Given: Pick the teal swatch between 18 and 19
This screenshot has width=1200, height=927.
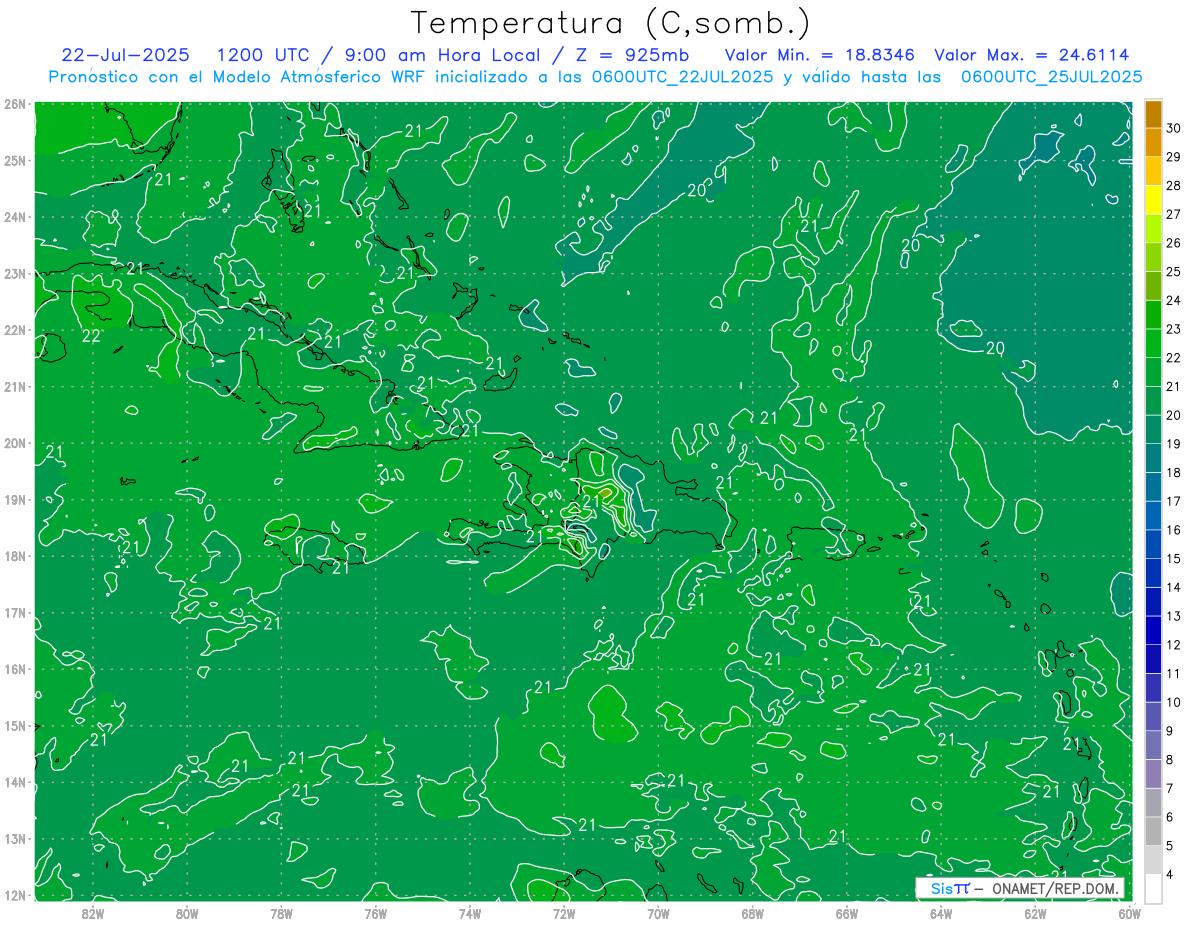Looking at the screenshot, I should pos(1153,458).
